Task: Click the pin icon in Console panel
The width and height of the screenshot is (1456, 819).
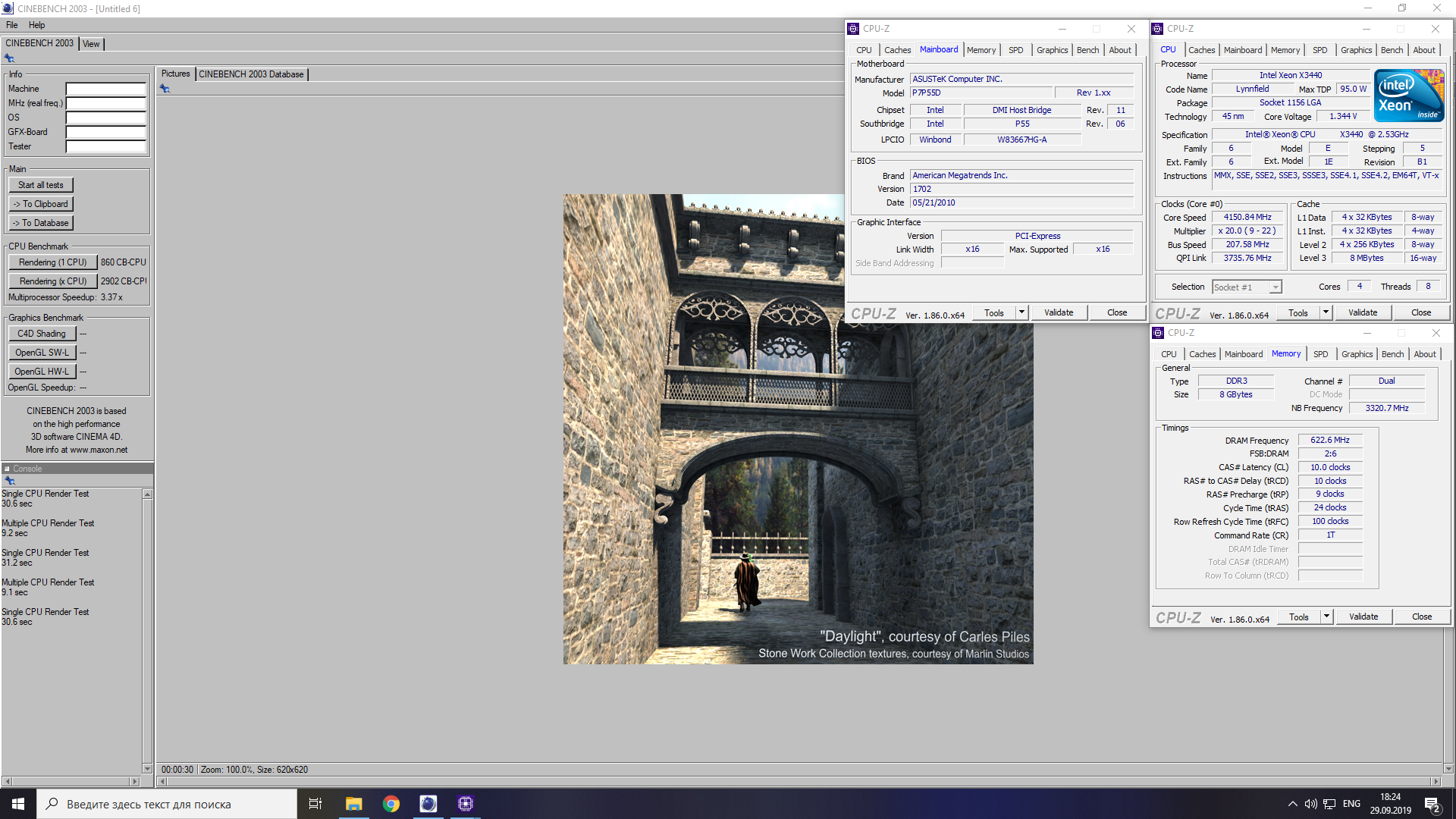Action: coord(9,481)
